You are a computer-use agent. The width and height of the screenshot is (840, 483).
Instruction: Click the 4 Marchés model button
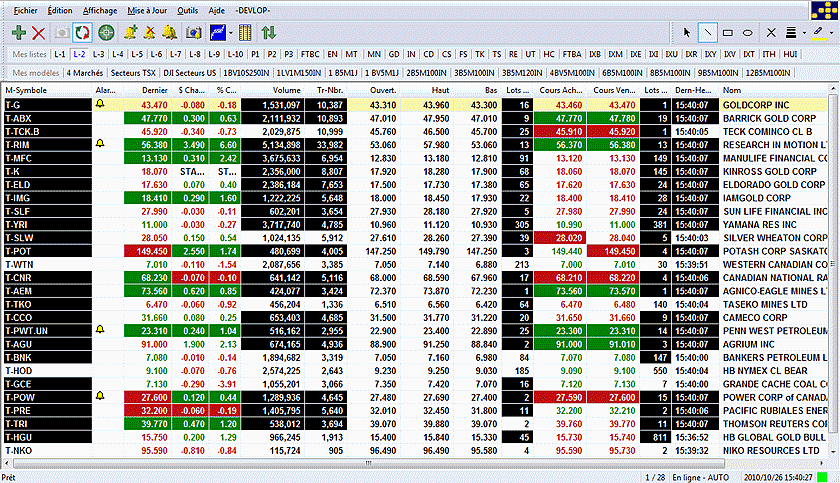[x=83, y=73]
